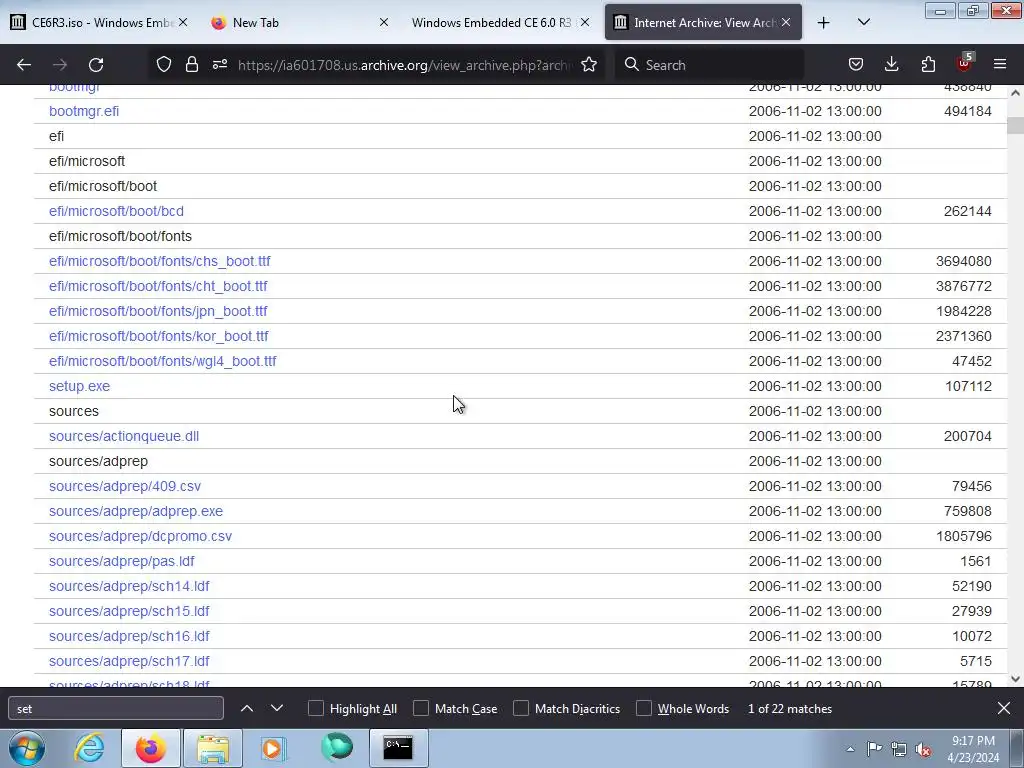Open sources/adprep/409.csv link
Screen dimensions: 1024x768
pyautogui.click(x=125, y=486)
